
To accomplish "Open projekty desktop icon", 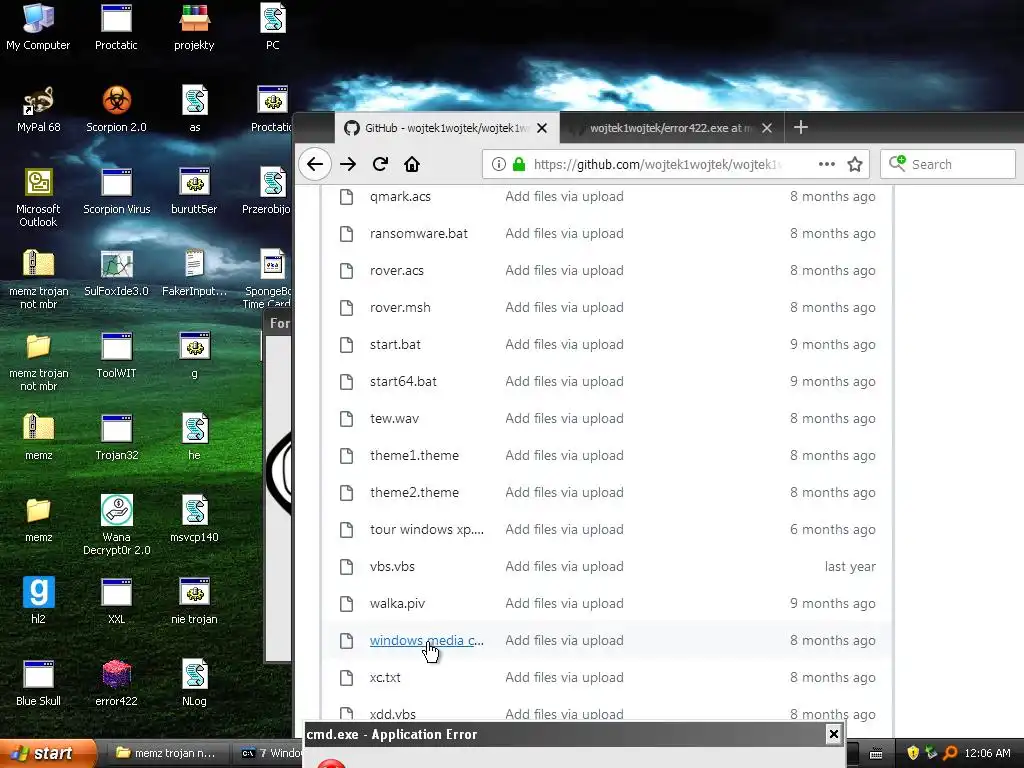I will 194,27.
